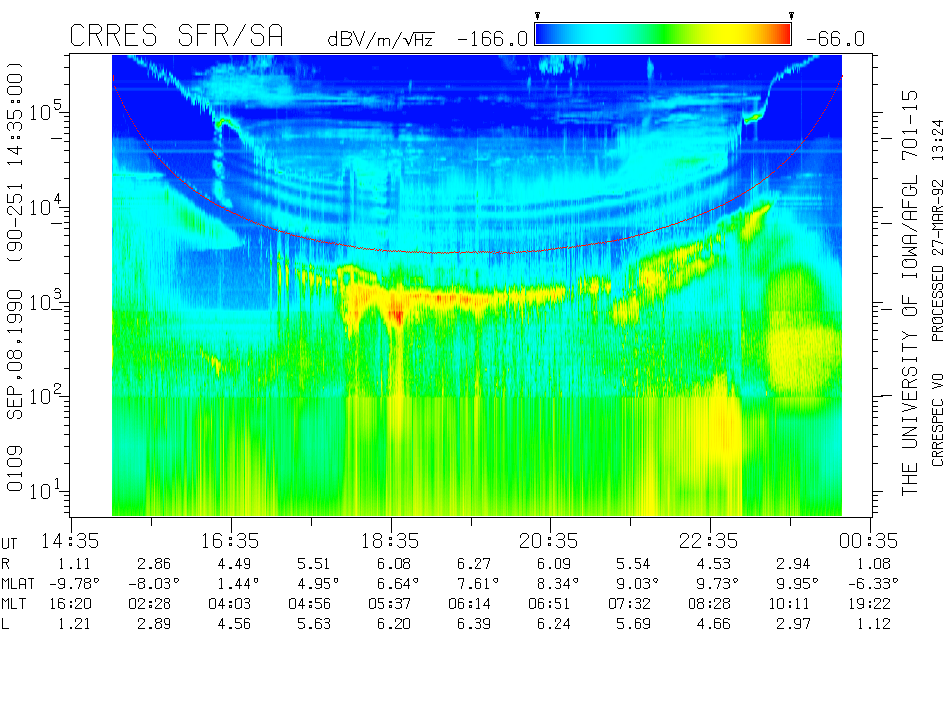Click the intense red emission spot in the spectrogram
Viewport: 945px width, 720px height.
[x=397, y=315]
